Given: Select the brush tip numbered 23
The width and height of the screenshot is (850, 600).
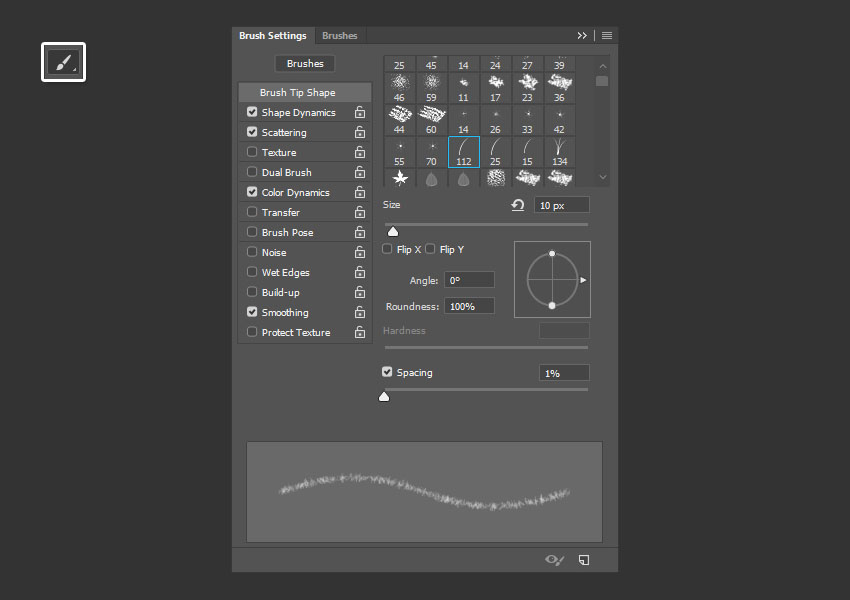Looking at the screenshot, I should tap(527, 88).
